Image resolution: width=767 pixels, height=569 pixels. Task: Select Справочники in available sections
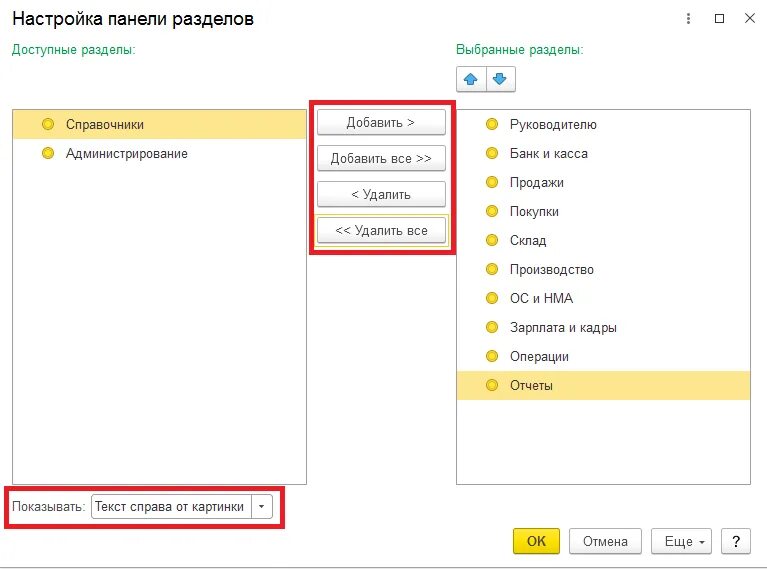(x=159, y=124)
